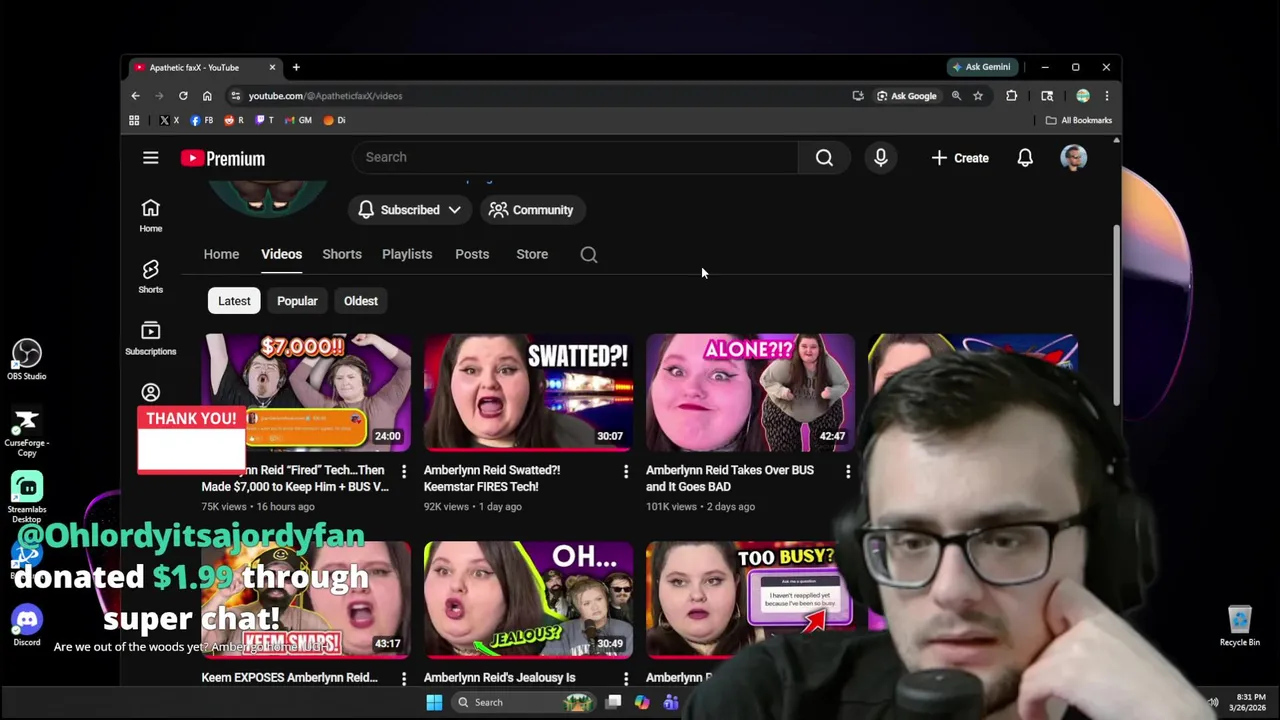
Task: Open the YouTube hamburger guide menu
Action: (x=150, y=158)
